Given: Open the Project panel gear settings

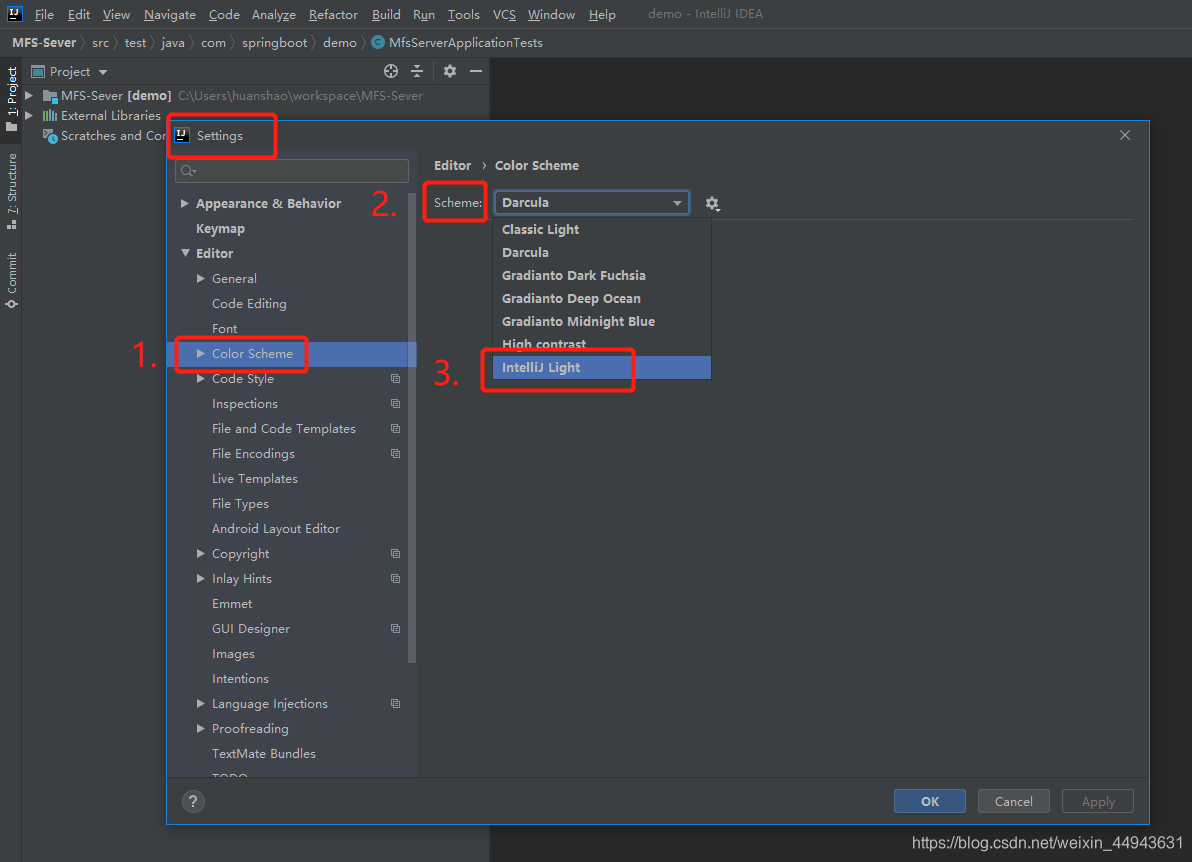Looking at the screenshot, I should (450, 71).
